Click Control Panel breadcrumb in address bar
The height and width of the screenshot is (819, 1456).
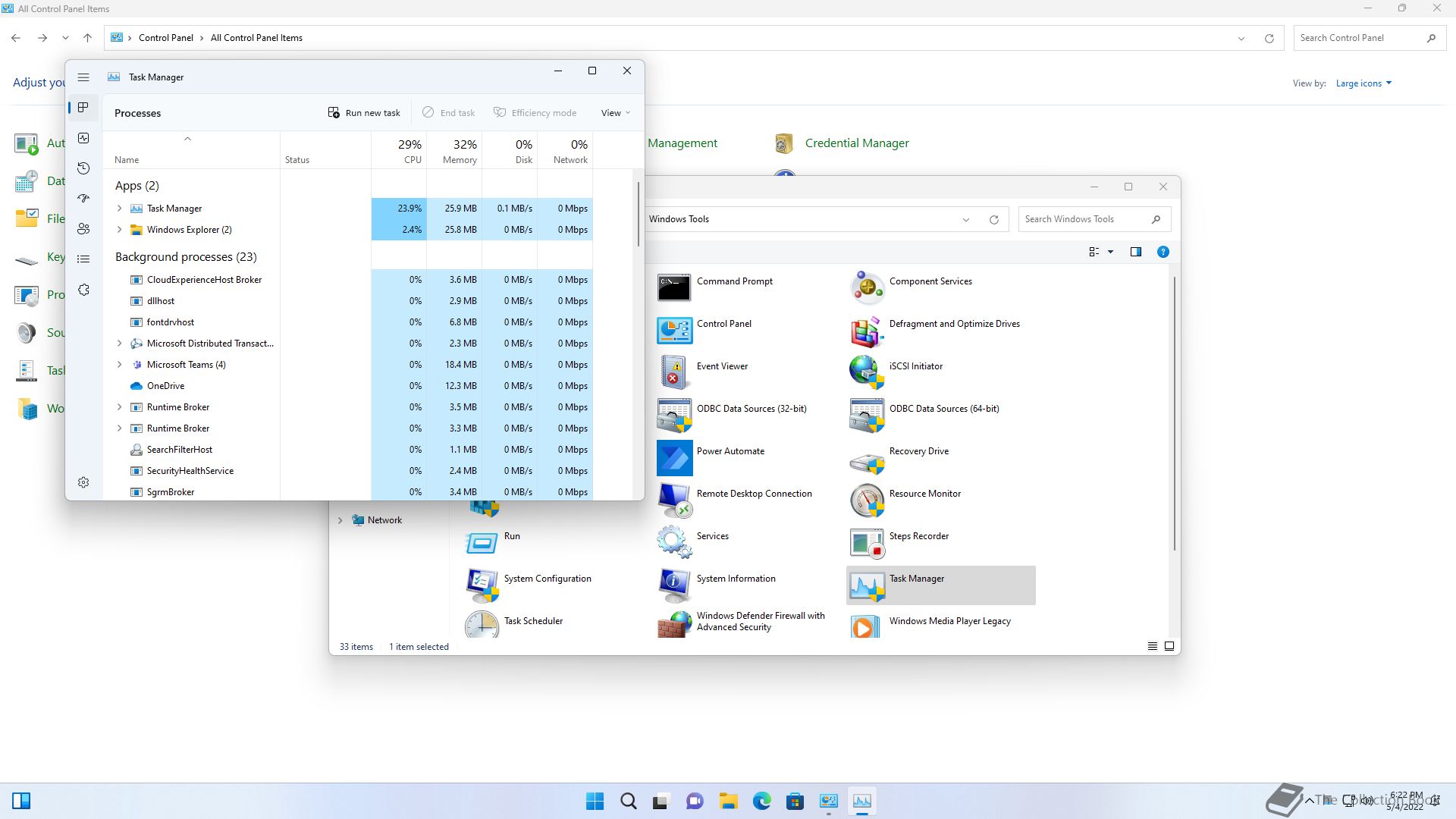tap(166, 38)
